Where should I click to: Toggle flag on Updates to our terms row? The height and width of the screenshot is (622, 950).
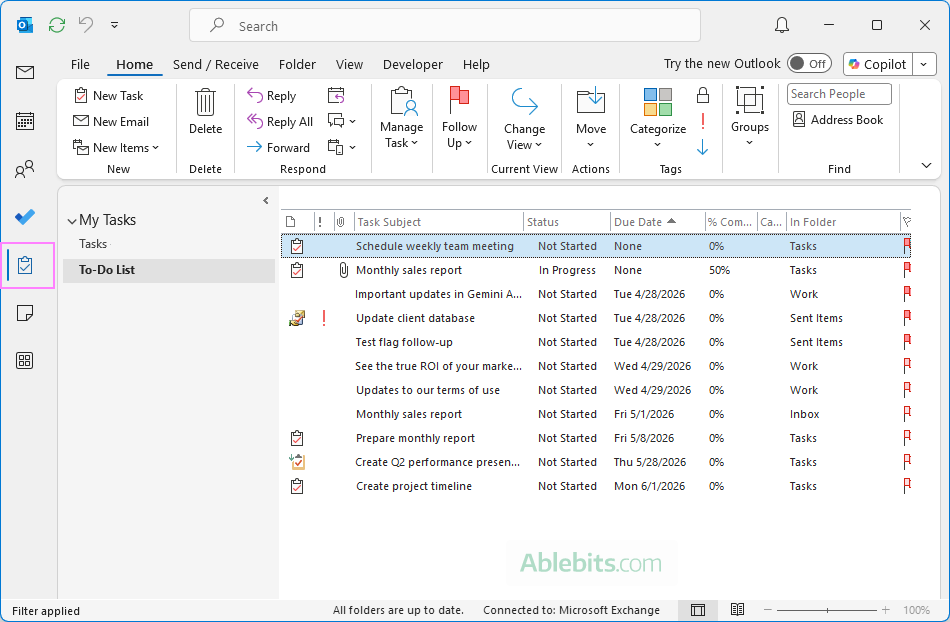click(906, 390)
